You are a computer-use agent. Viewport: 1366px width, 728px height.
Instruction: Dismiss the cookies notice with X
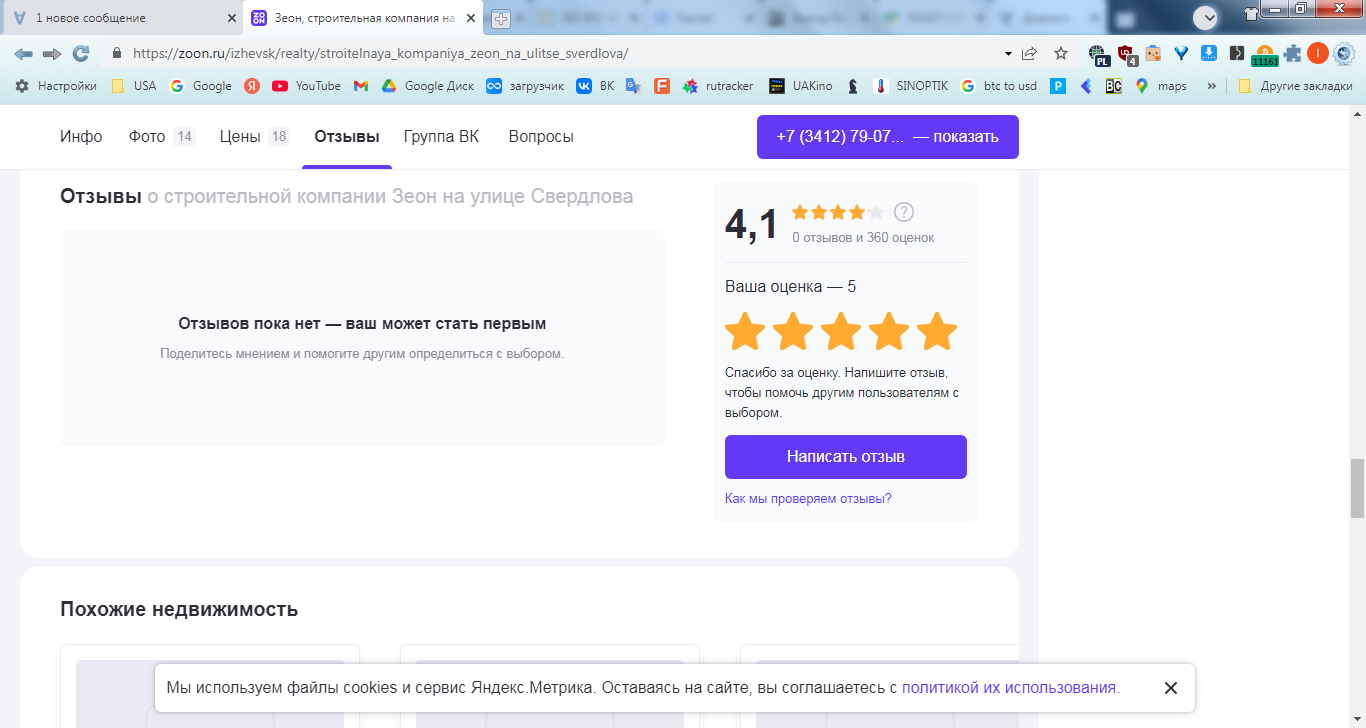(x=1171, y=688)
